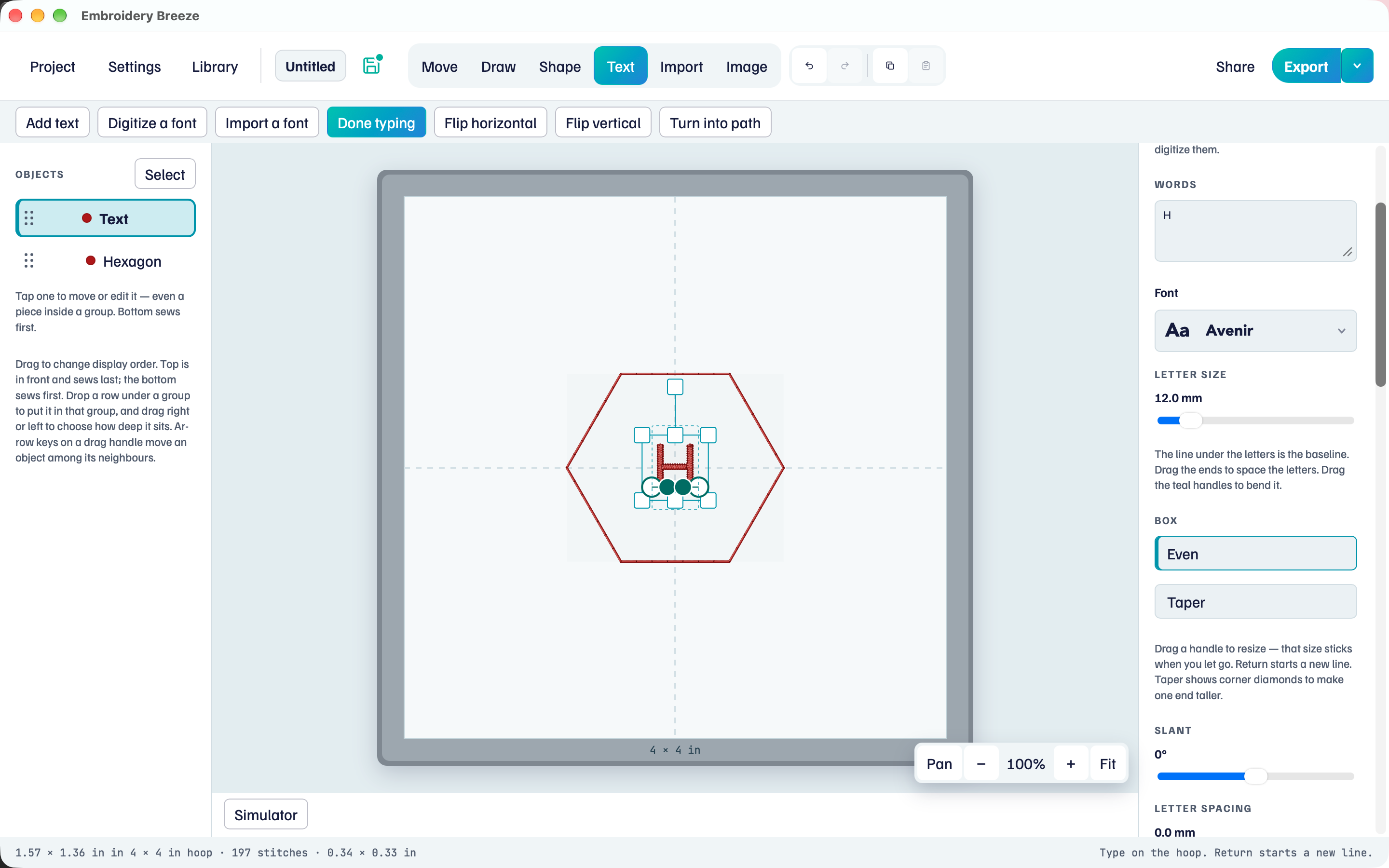The width and height of the screenshot is (1389, 868).
Task: Grab the drag handle on Text row
Action: [29, 218]
